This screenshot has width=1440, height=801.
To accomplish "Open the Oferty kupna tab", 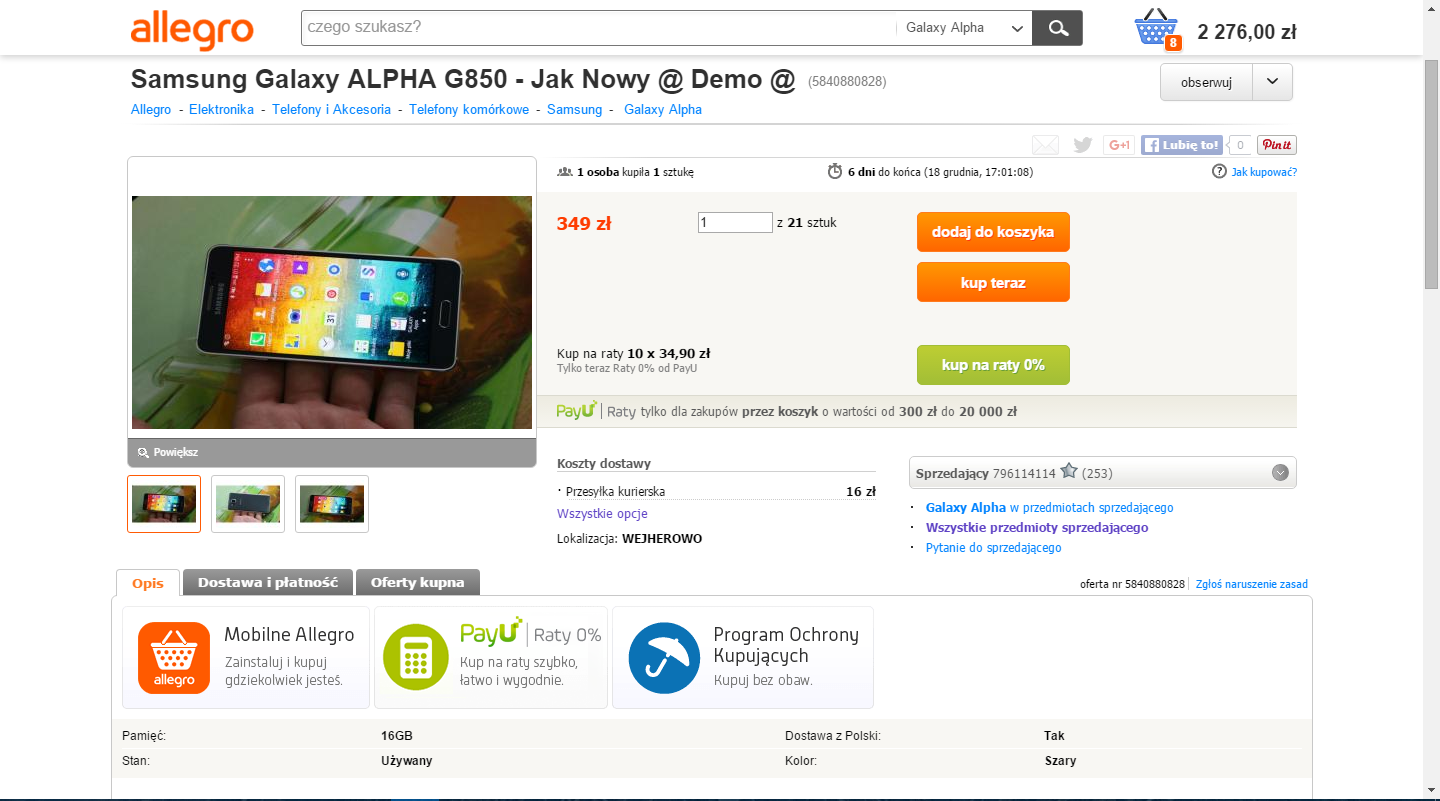I will click(417, 582).
